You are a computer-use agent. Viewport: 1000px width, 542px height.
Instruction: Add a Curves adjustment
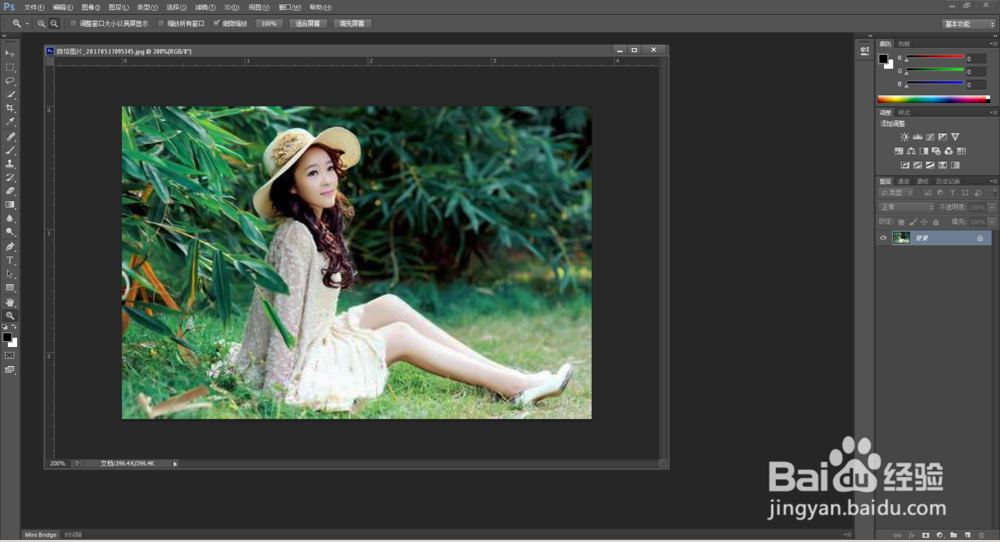tap(930, 137)
